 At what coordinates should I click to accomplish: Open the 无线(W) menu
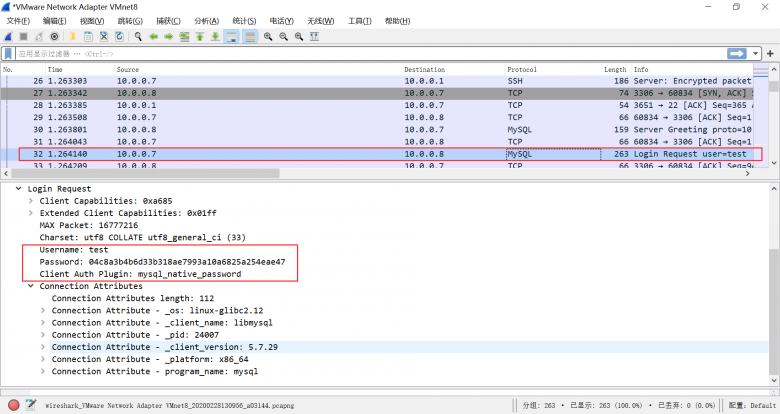320,21
